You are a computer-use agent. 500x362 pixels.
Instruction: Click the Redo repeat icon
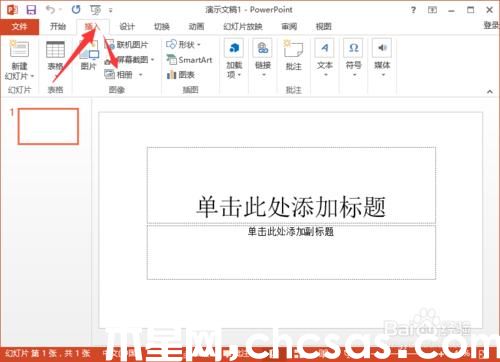(76, 10)
